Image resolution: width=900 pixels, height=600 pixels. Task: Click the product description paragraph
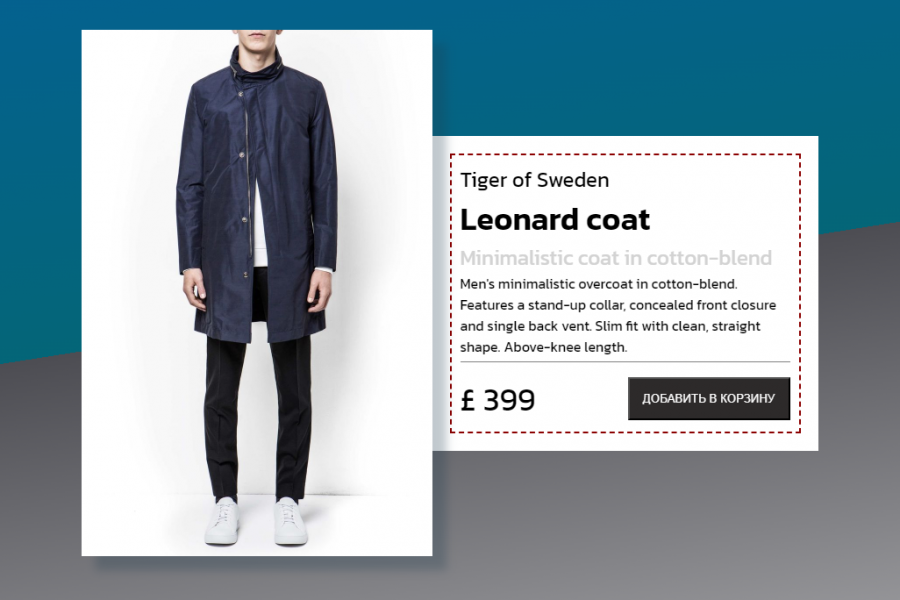coord(617,315)
